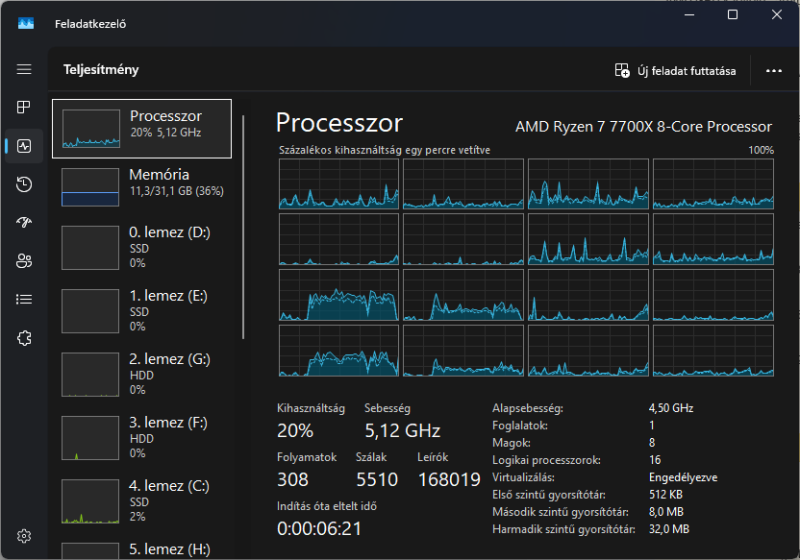Screen dimensions: 800x560
Task: Open the Details list icon in sidebar
Action: click(x=24, y=299)
